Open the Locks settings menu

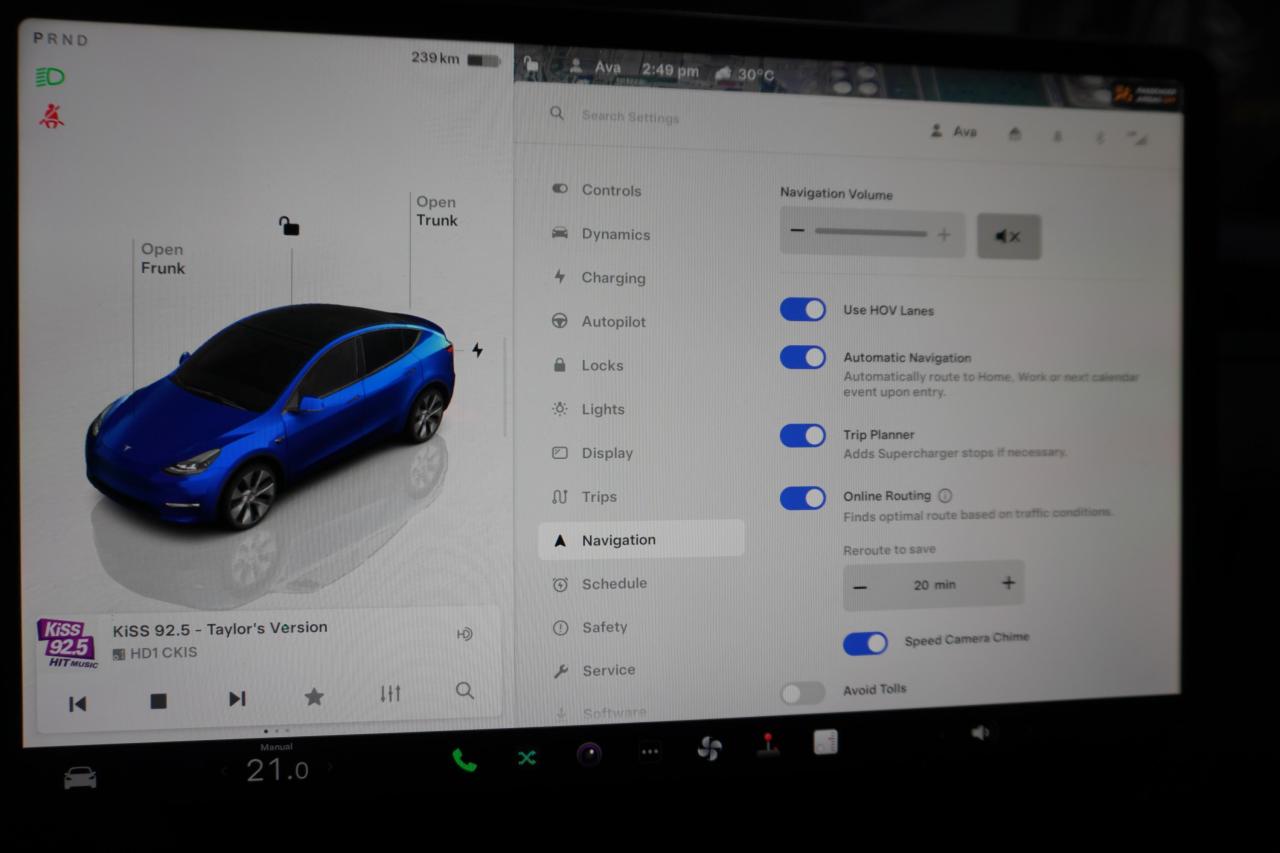[x=588, y=365]
